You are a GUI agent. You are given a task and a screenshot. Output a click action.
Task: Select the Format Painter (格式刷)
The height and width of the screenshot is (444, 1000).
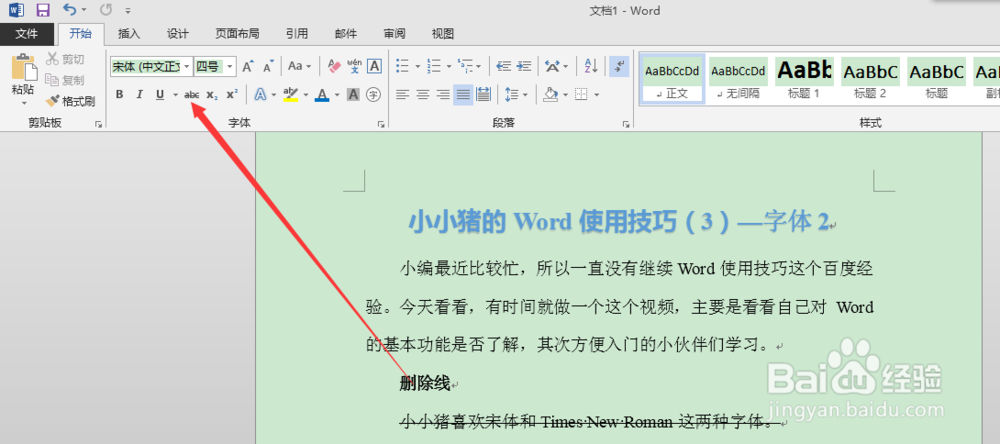pos(70,101)
